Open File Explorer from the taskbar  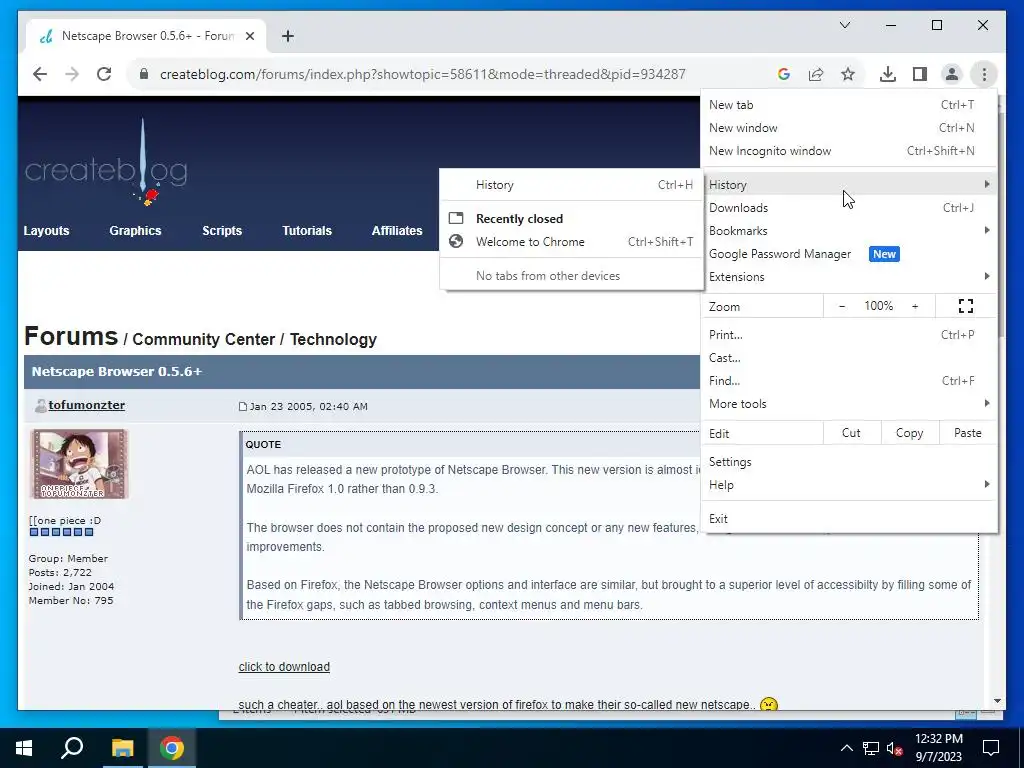click(122, 748)
